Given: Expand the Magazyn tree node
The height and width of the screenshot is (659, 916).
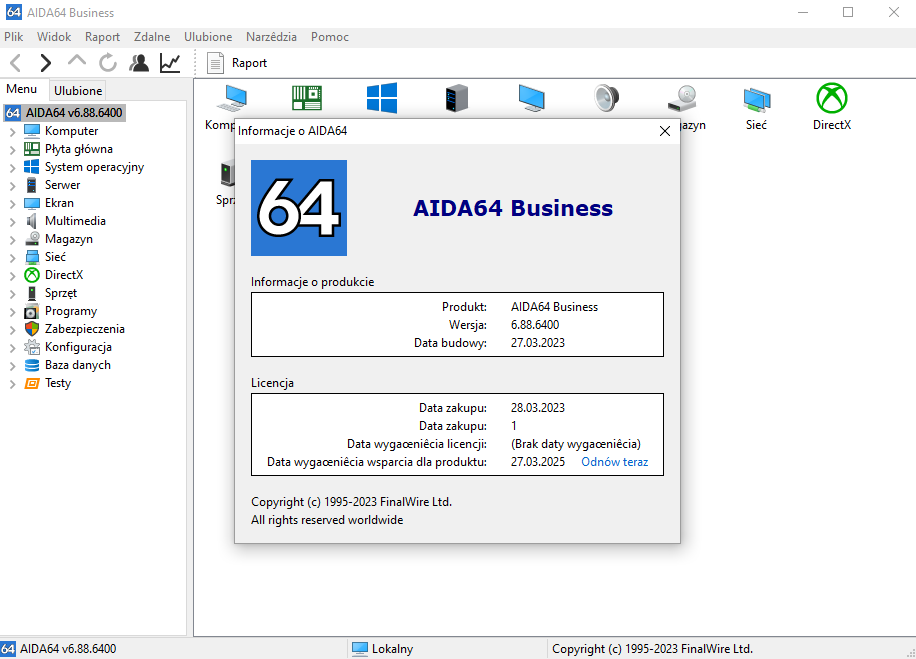Looking at the screenshot, I should tap(12, 240).
